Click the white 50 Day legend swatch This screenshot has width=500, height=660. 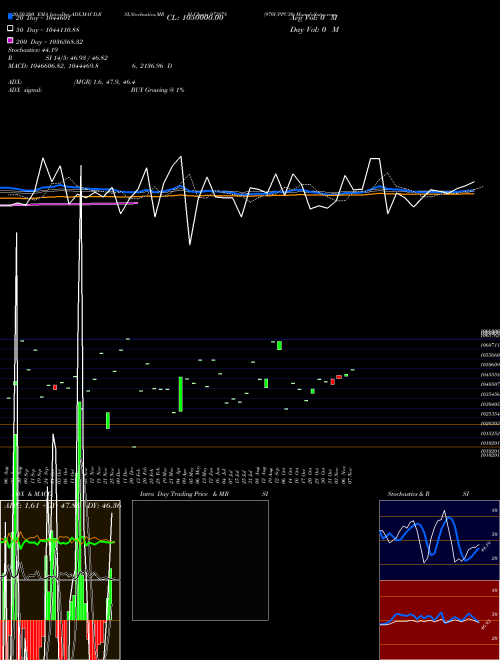pyautogui.click(x=10, y=29)
